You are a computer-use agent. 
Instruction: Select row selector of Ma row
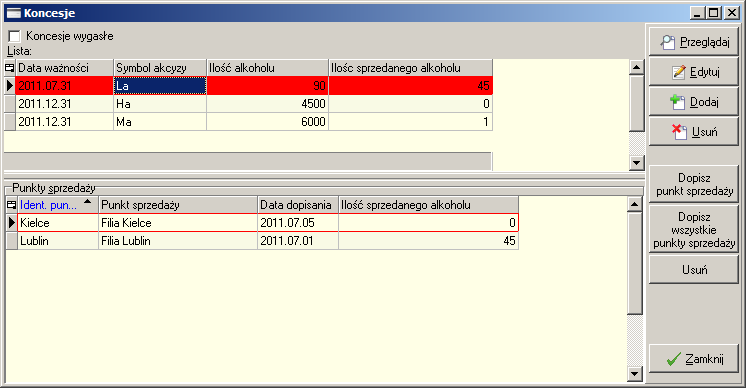point(10,122)
